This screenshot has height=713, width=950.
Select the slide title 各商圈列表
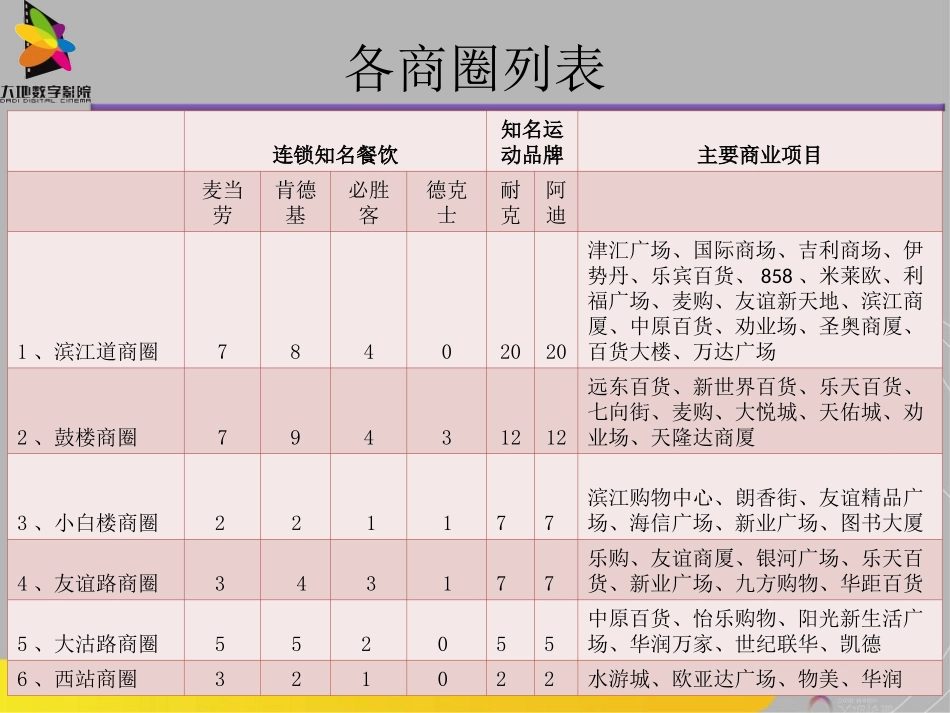476,68
